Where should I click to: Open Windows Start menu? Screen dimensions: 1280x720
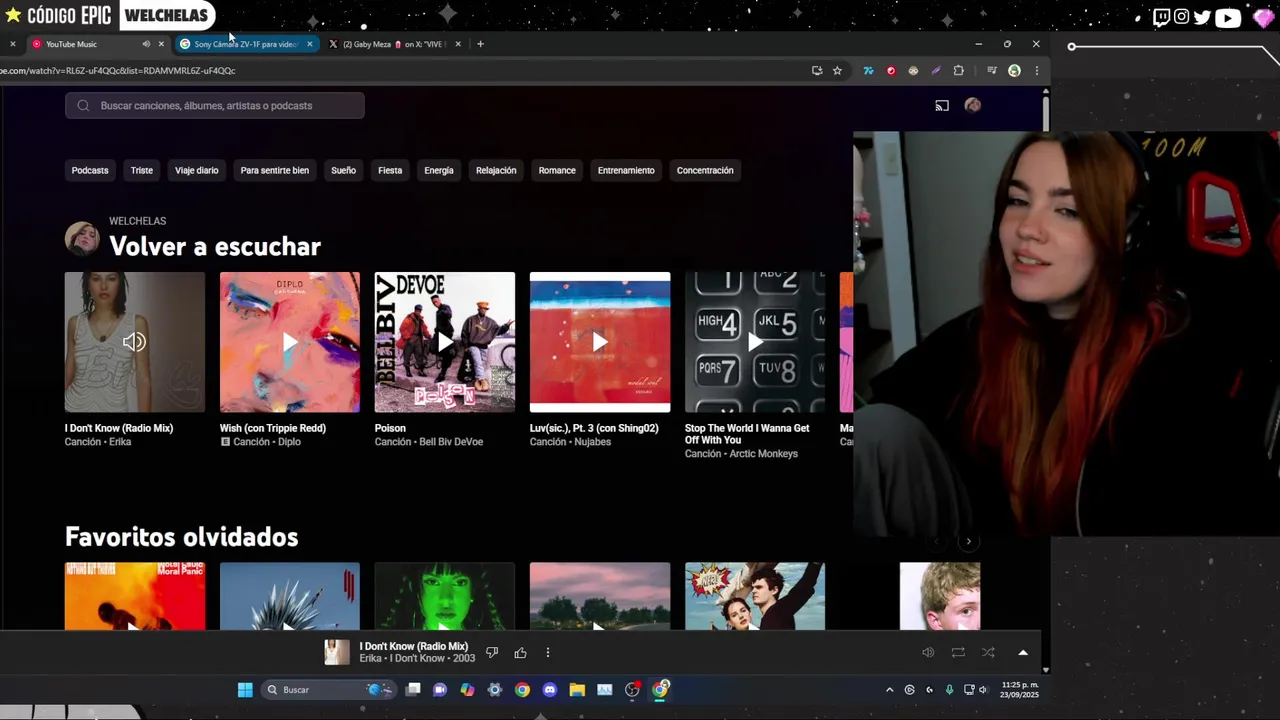coord(245,689)
